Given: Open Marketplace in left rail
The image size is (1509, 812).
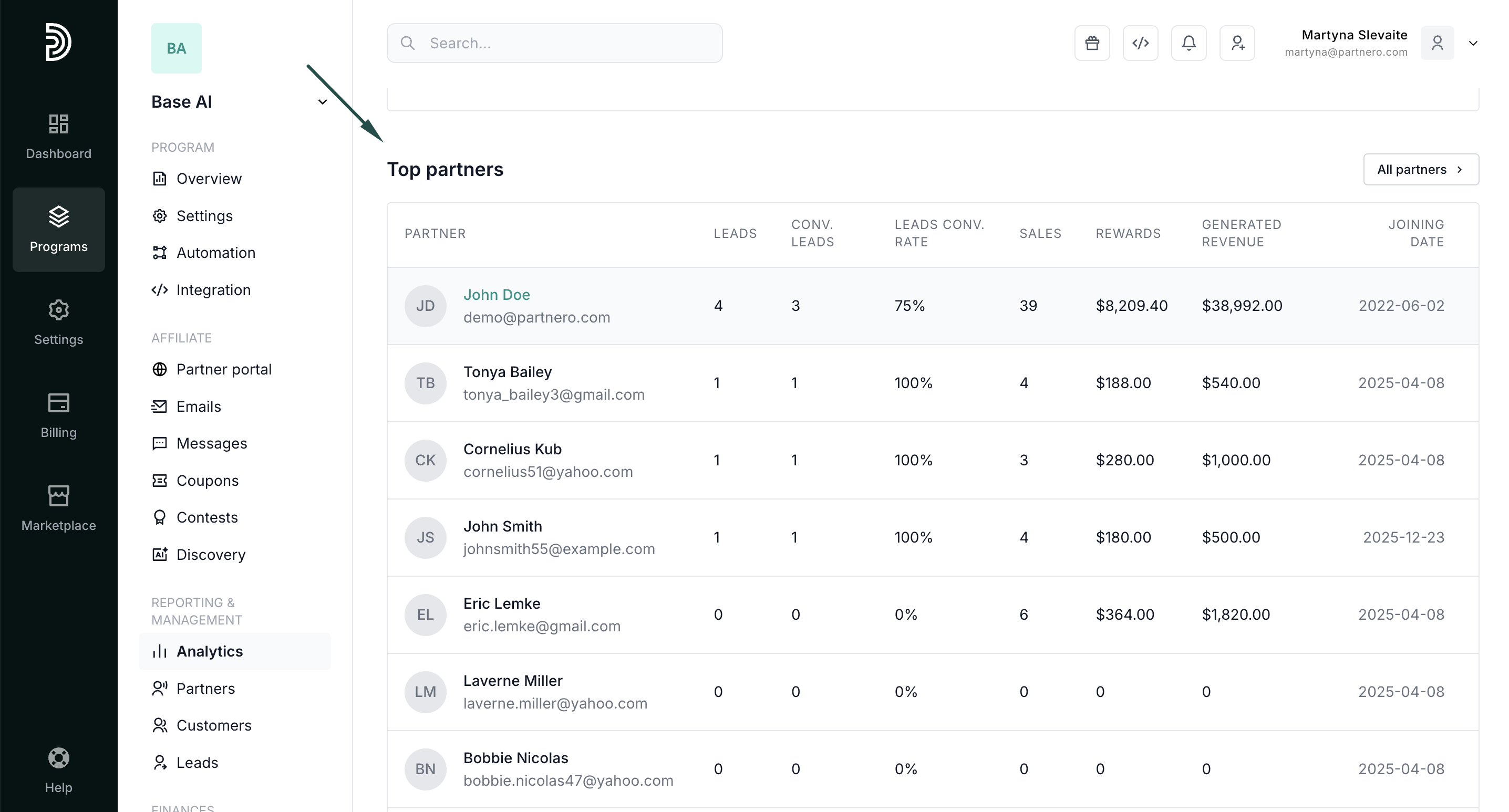Looking at the screenshot, I should pyautogui.click(x=58, y=508).
